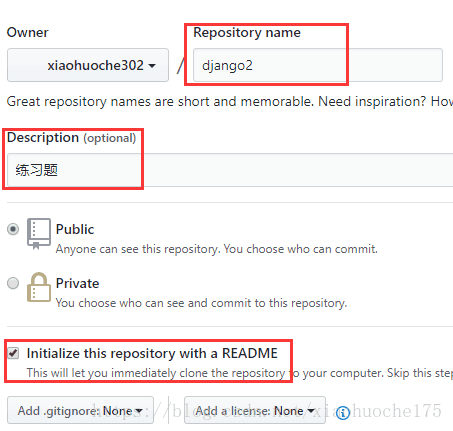The image size is (453, 431).
Task: Click the "Public" label text
Action: click(75, 229)
